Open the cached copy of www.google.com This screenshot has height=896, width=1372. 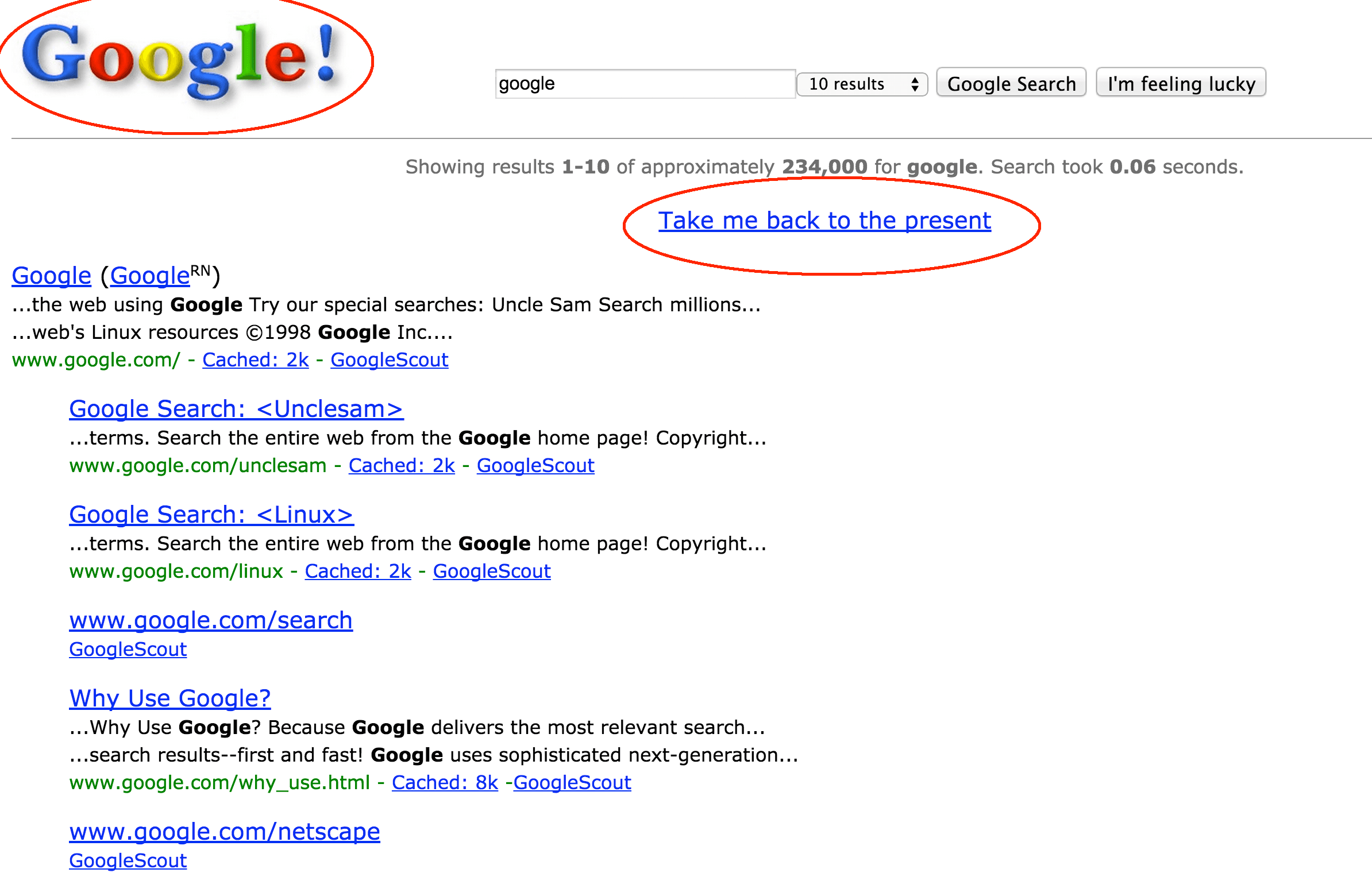click(x=255, y=360)
